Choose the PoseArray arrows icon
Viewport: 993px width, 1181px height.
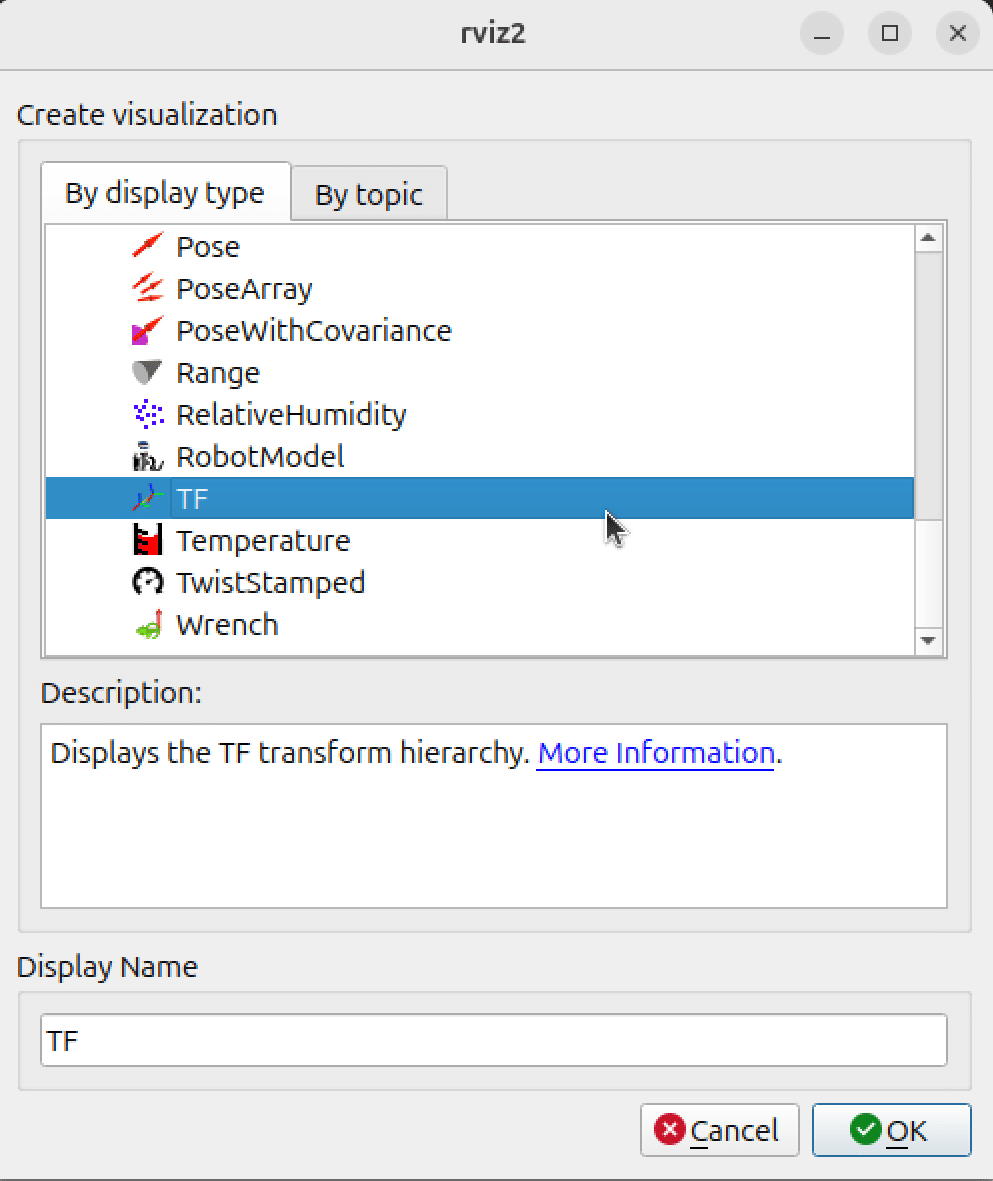pyautogui.click(x=148, y=288)
